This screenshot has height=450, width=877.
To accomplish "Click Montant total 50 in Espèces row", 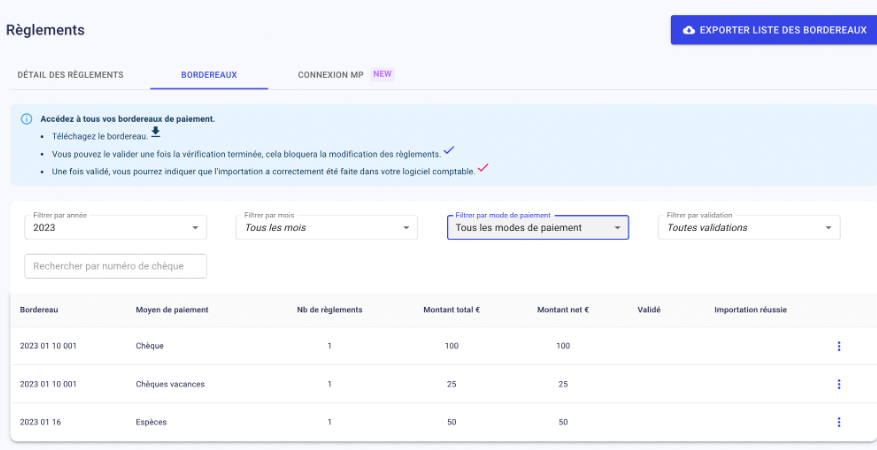I will (451, 422).
